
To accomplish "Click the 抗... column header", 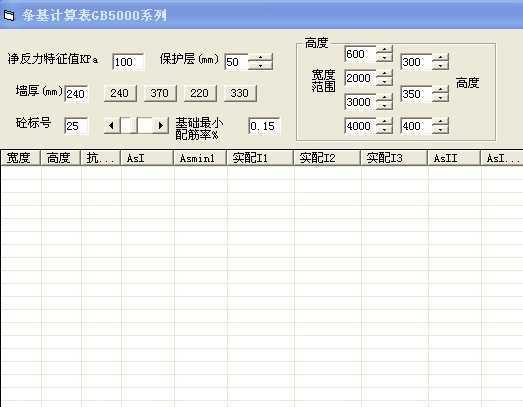I will [101, 158].
